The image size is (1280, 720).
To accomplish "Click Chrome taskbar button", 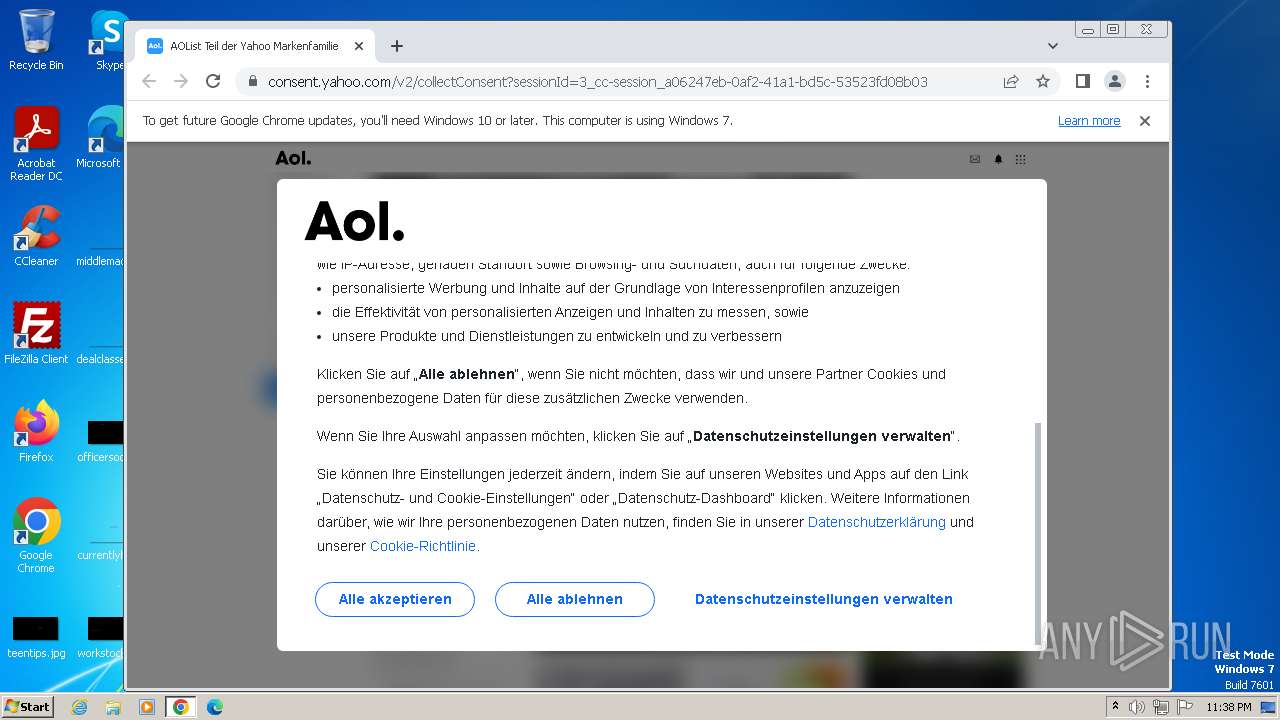I will pyautogui.click(x=181, y=707).
